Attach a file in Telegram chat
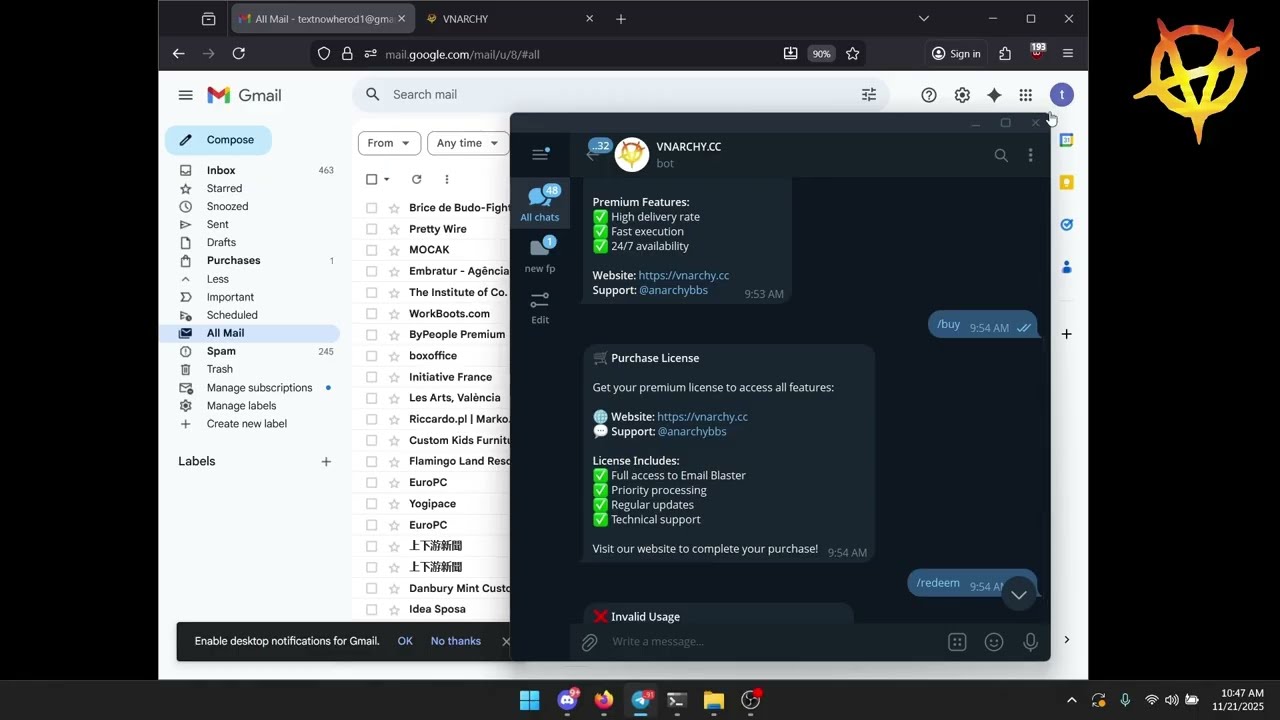Screen dimensions: 1280x720 tap(590, 642)
